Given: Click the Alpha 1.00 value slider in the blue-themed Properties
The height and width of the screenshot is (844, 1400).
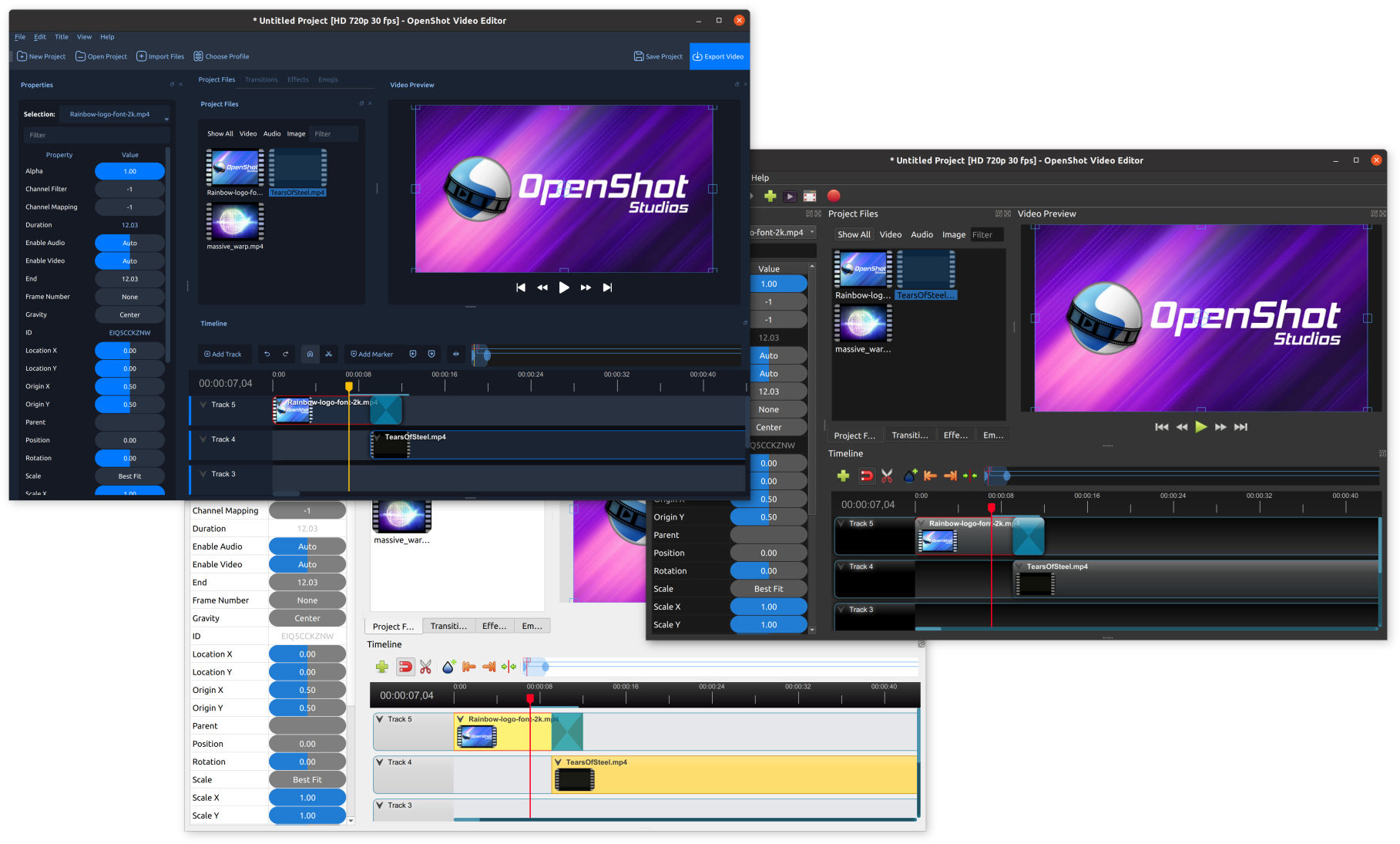Looking at the screenshot, I should coord(129,171).
